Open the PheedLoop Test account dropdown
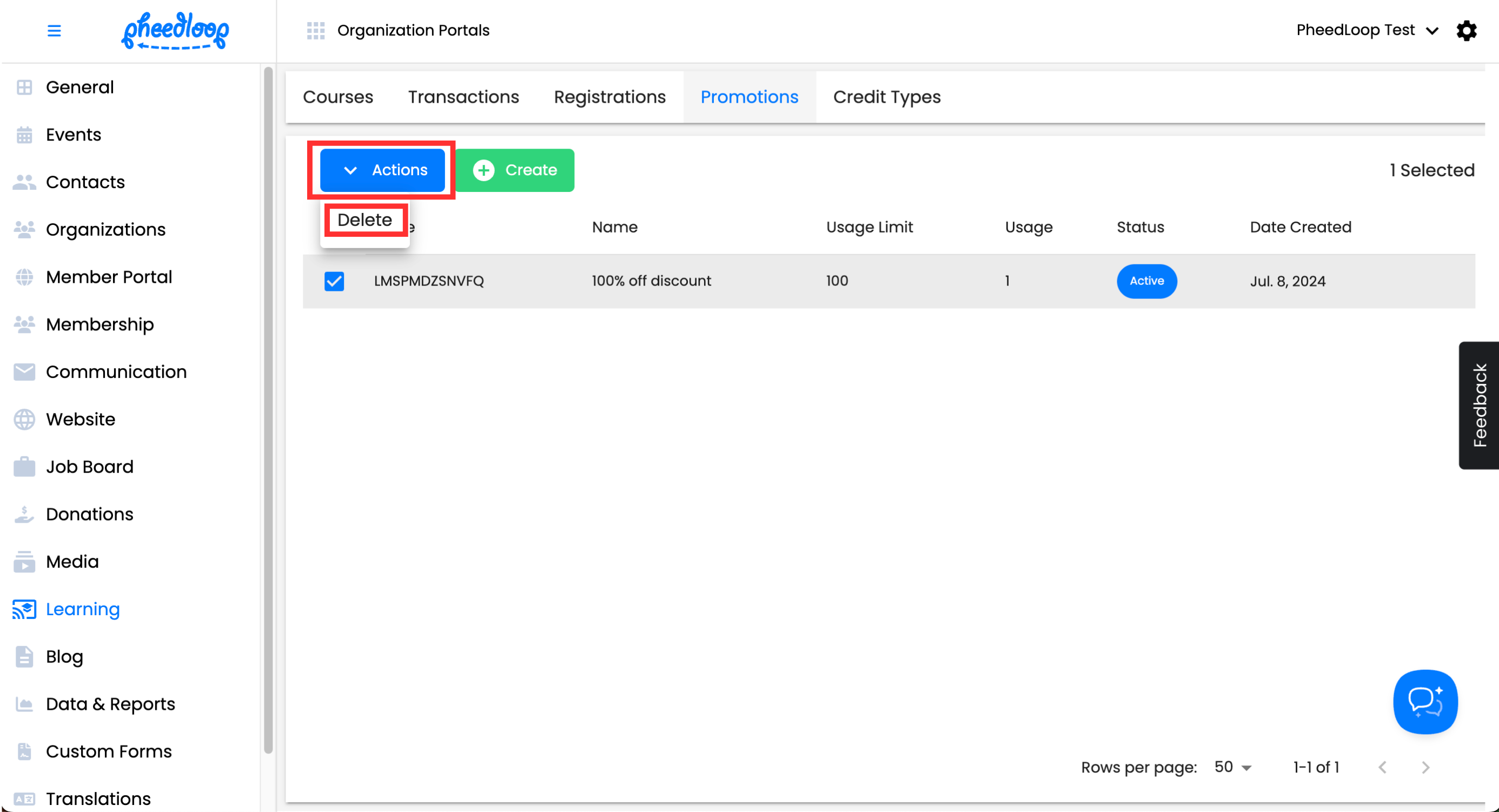This screenshot has width=1499, height=812. (x=1367, y=30)
